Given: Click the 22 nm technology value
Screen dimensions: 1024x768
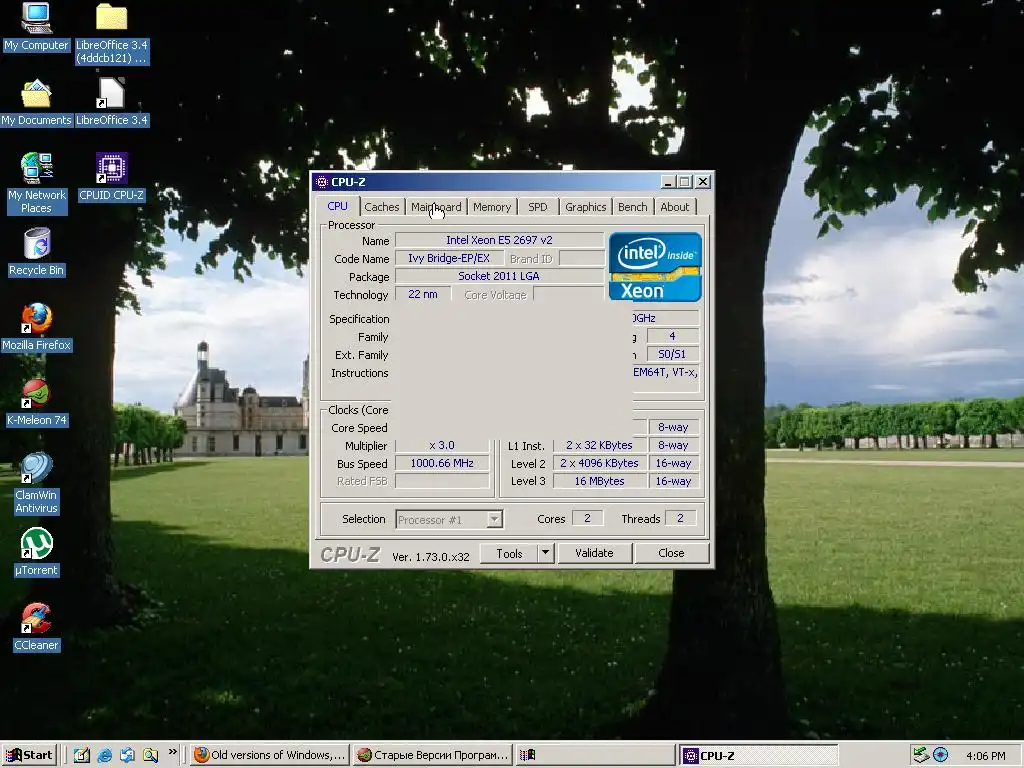Looking at the screenshot, I should pos(423,295).
